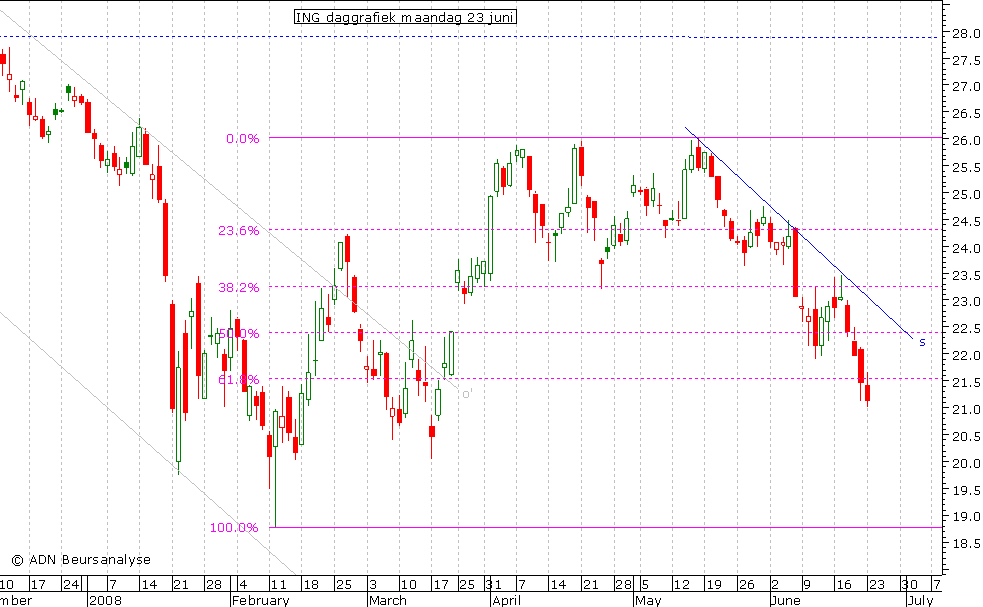Click the '2' date label in June
This screenshot has width=983, height=607.
coord(775,584)
